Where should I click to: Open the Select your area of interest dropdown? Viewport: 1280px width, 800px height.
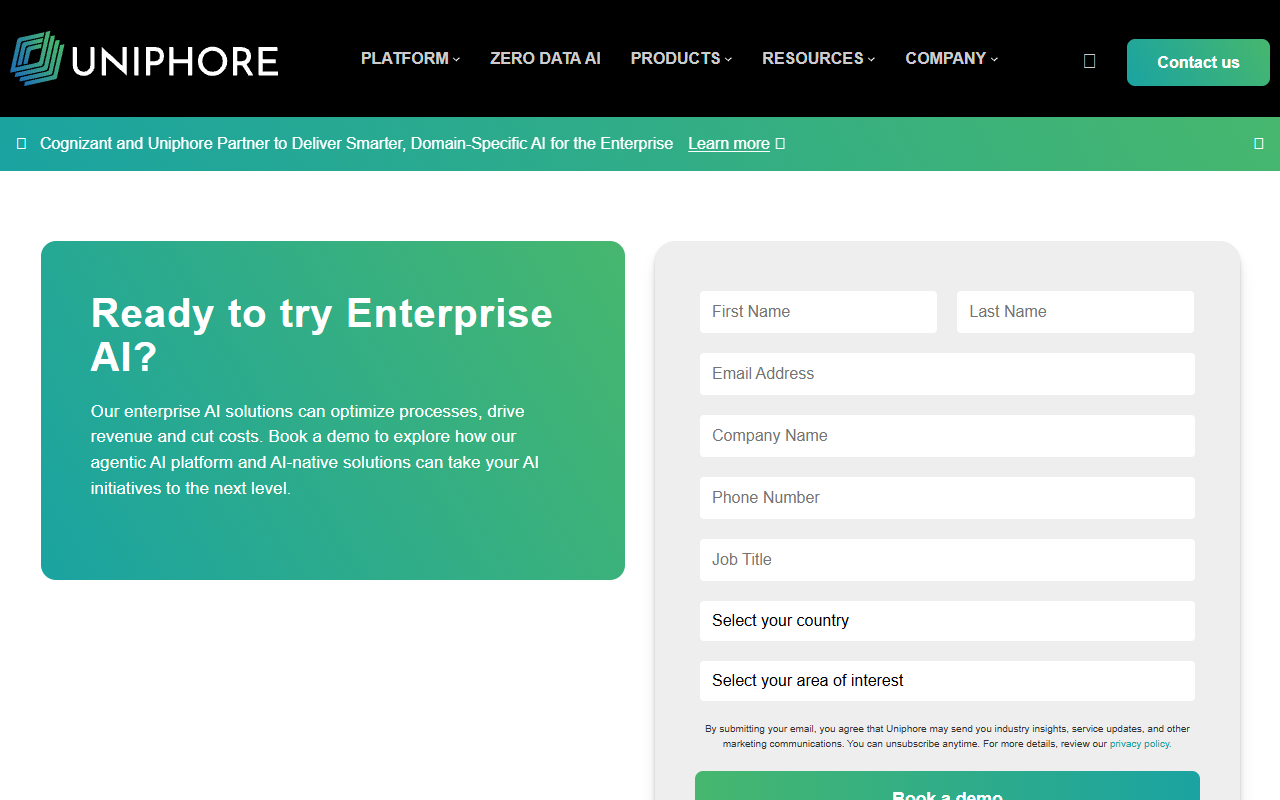[947, 681]
